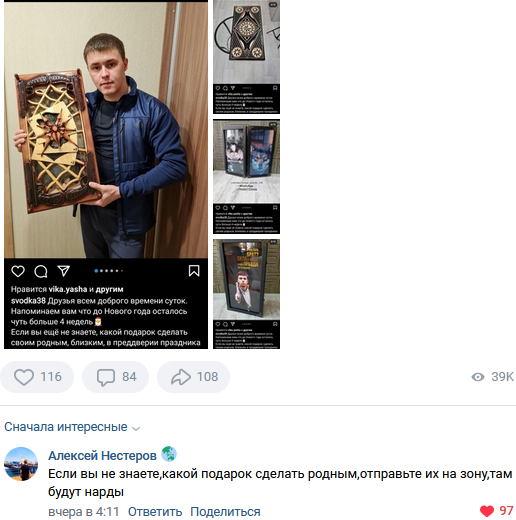Viewport: 516px width, 520px height.
Task: Click the 39K views eye icon
Action: tap(478, 377)
